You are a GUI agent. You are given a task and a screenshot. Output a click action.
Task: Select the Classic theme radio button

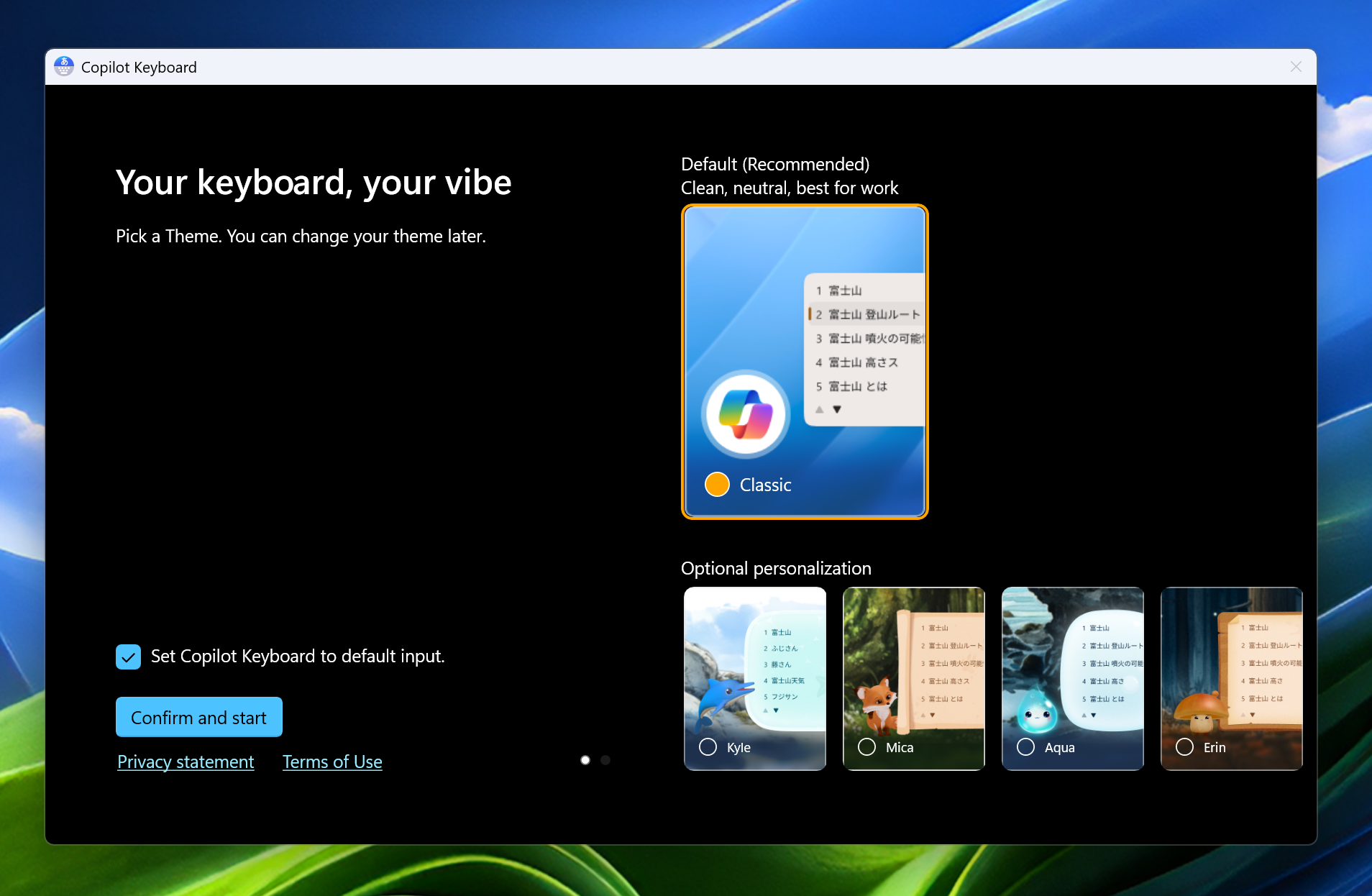pyautogui.click(x=716, y=484)
